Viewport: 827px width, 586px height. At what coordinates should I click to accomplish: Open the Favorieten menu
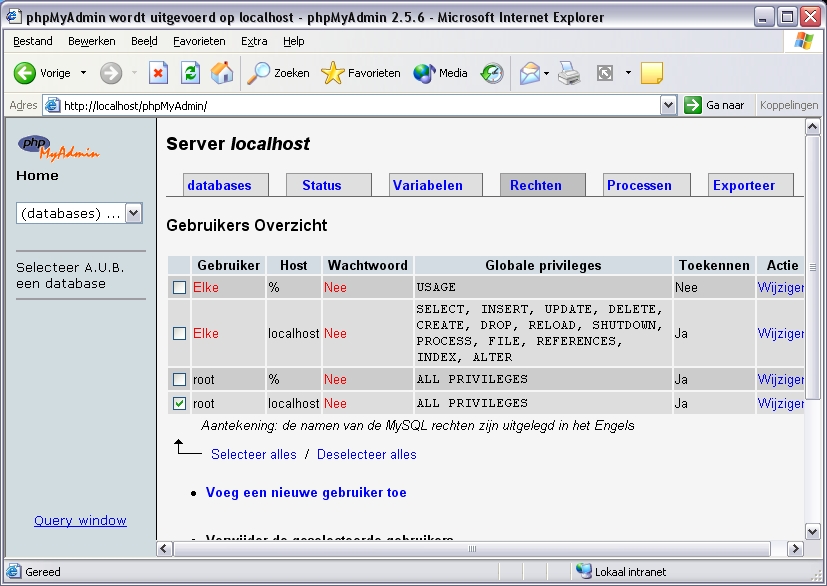point(199,41)
